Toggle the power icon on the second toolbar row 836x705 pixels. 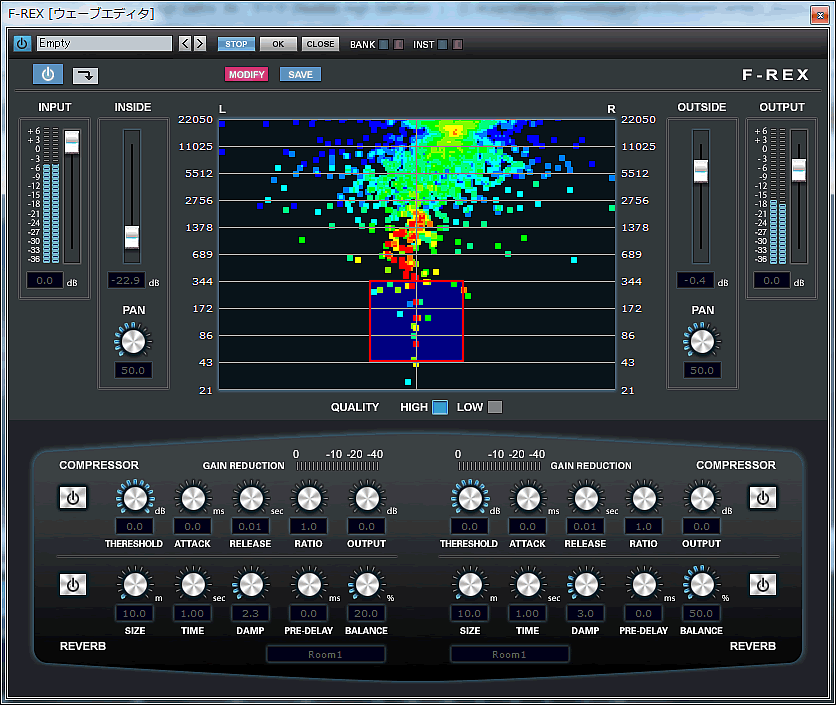pyautogui.click(x=49, y=74)
